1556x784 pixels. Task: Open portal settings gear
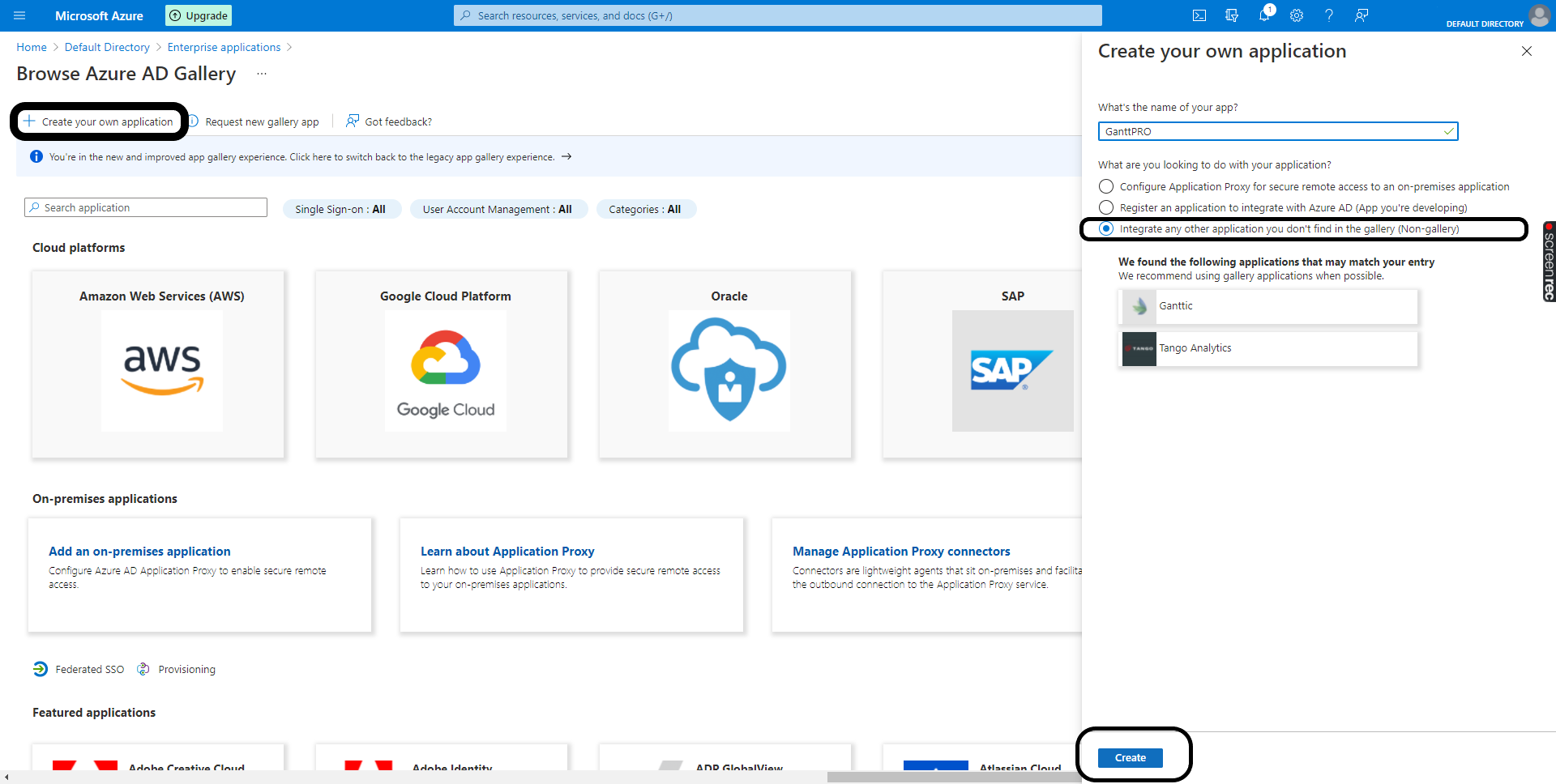[x=1297, y=15]
